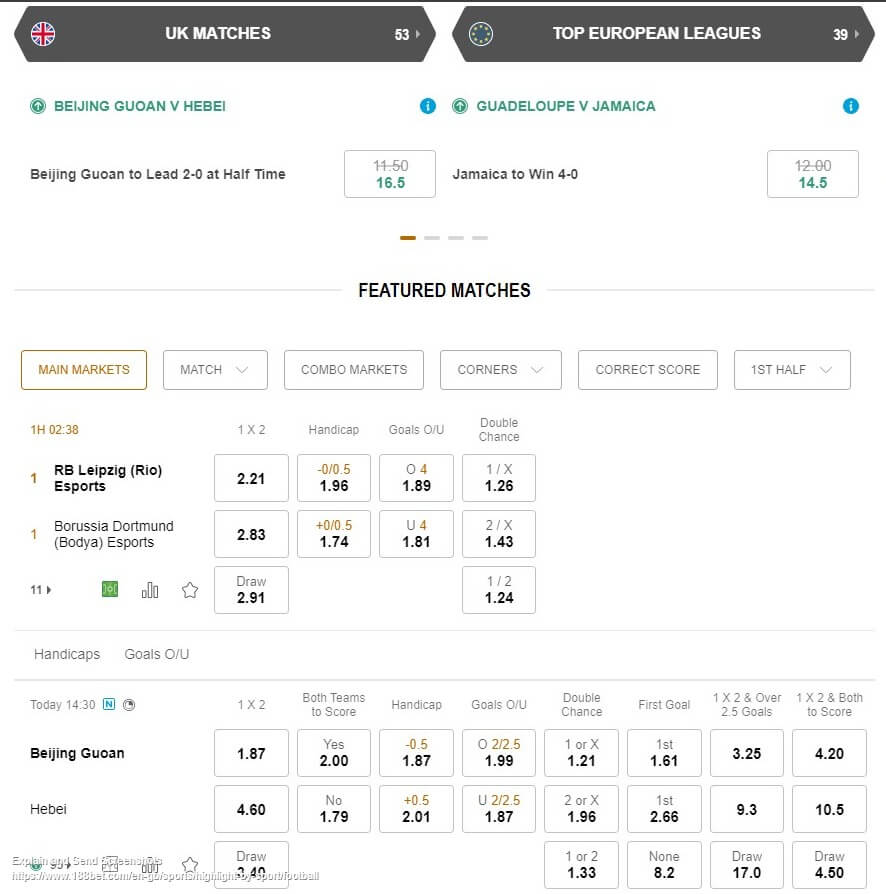The width and height of the screenshot is (886, 894).
Task: Select Hebei handicap +0.5 at 2.01
Action: [416, 809]
